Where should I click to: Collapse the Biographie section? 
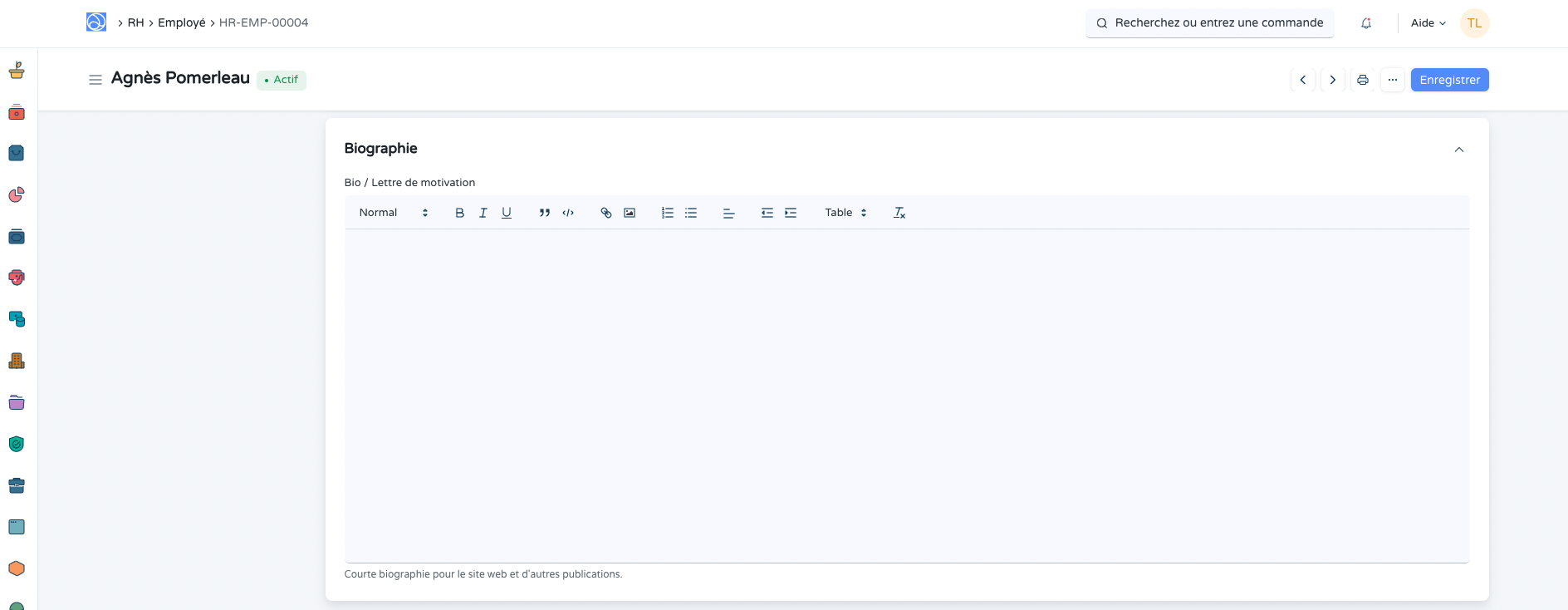pyautogui.click(x=1459, y=150)
